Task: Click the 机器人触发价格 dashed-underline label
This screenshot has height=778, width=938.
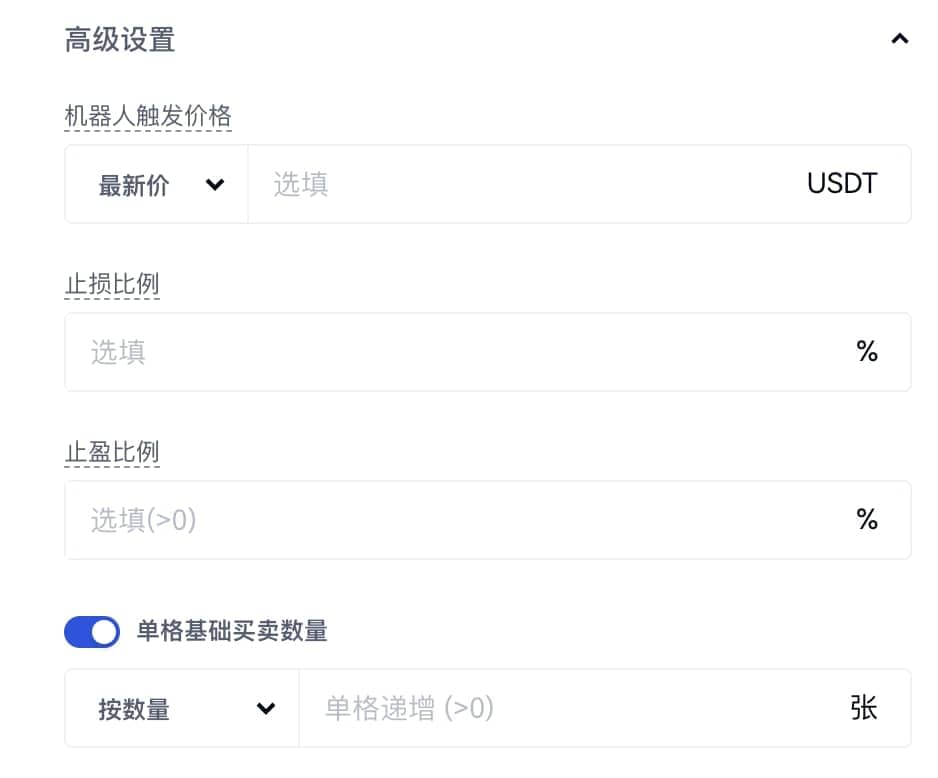Action: (148, 117)
